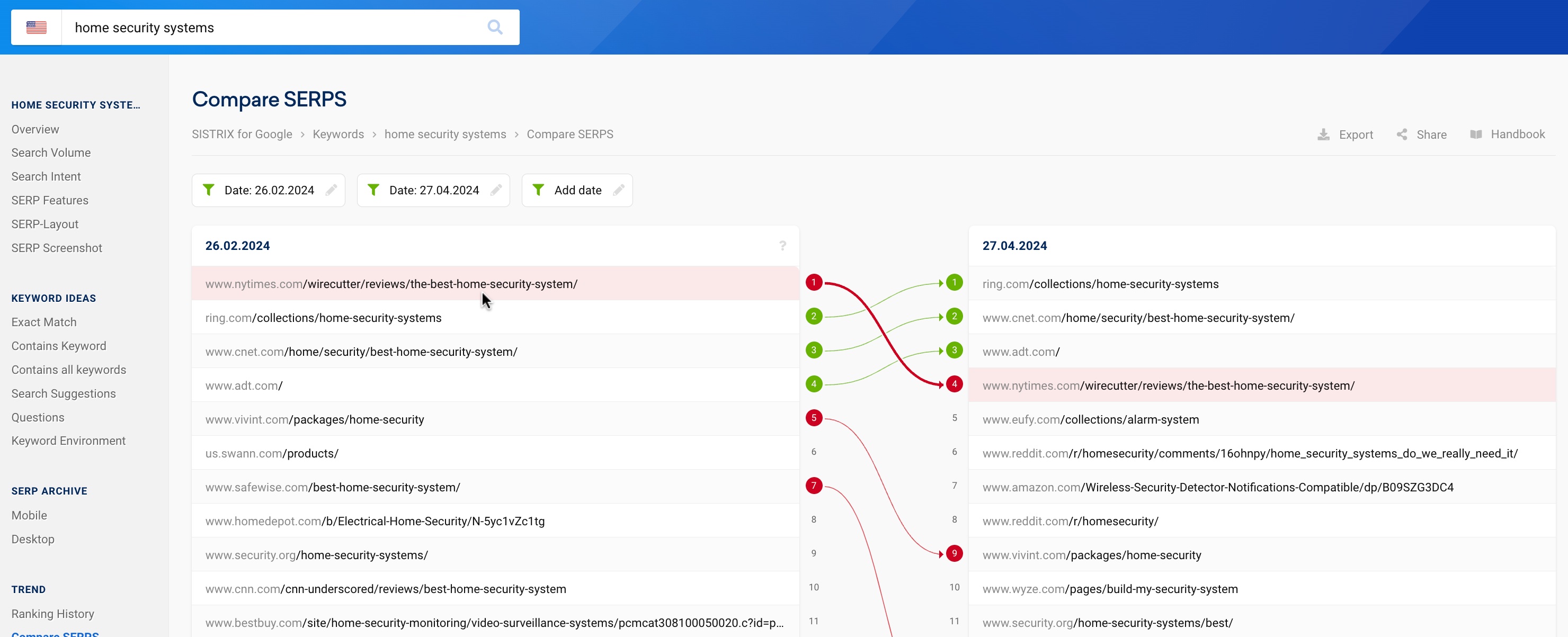Click the question mark help icon beside 26.02.2024
1568x637 pixels.
coord(782,246)
